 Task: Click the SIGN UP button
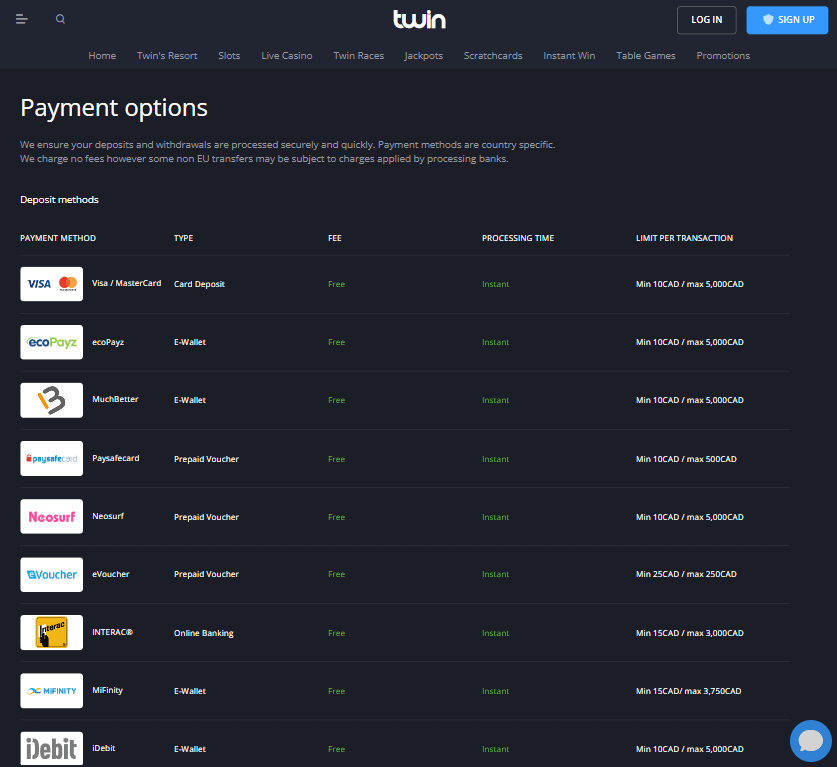coord(787,20)
